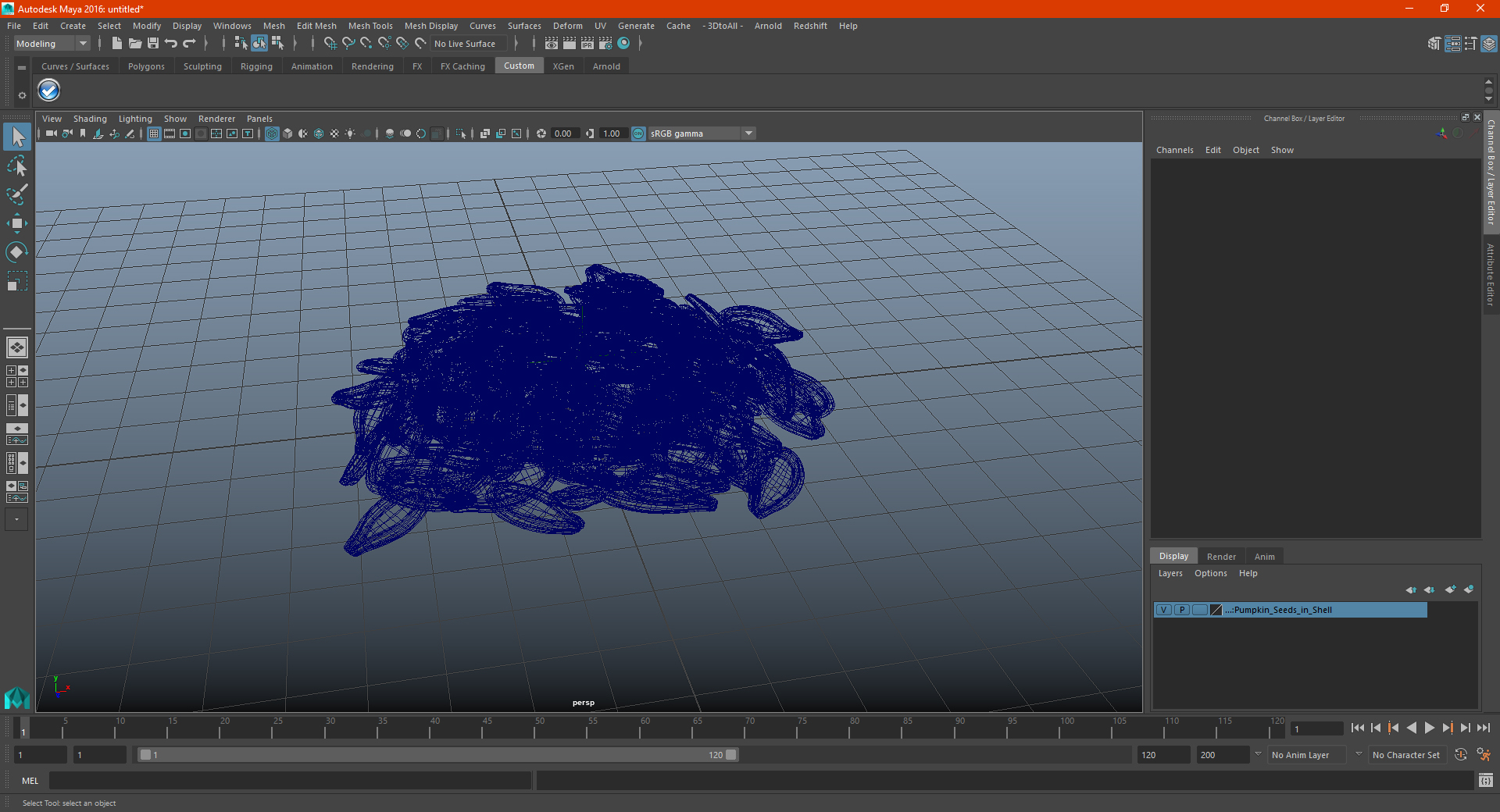
Task: Toggle the viewport grid display
Action: tap(154, 134)
